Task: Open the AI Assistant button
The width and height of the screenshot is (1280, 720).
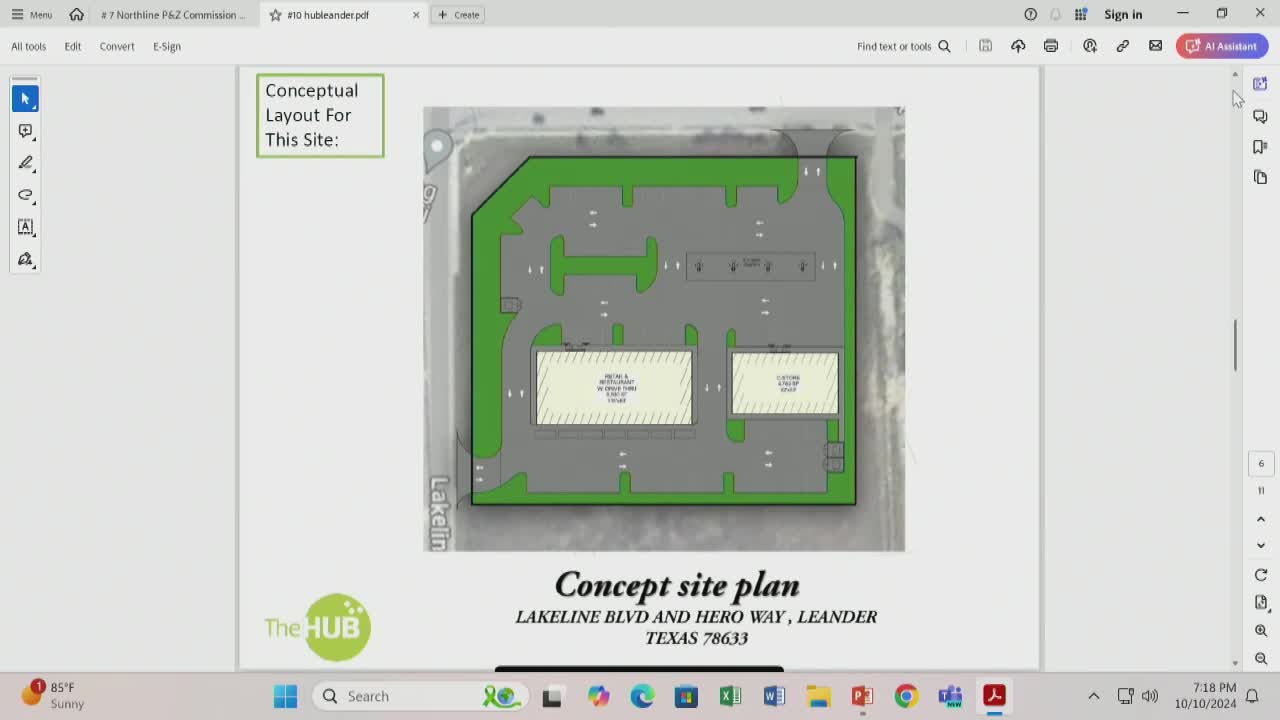Action: (x=1222, y=46)
